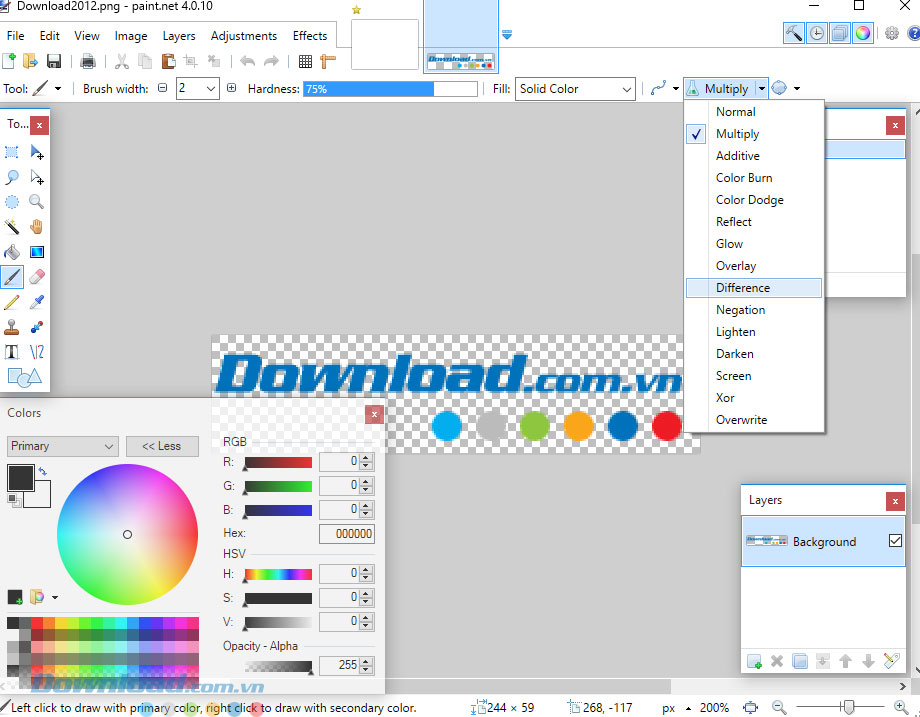The height and width of the screenshot is (717, 920).
Task: Click the Hex color input field
Action: [347, 533]
